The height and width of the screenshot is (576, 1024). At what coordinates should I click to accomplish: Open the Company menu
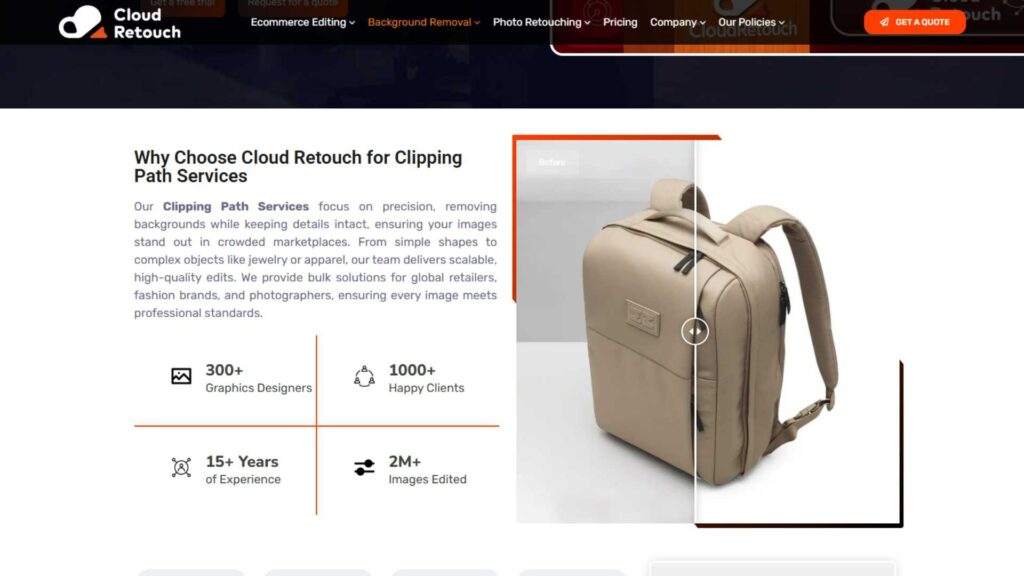click(x=677, y=22)
